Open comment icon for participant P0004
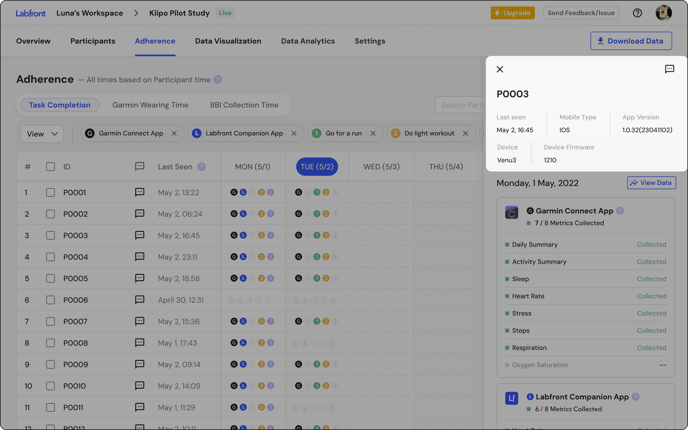The height and width of the screenshot is (430, 688). click(140, 257)
